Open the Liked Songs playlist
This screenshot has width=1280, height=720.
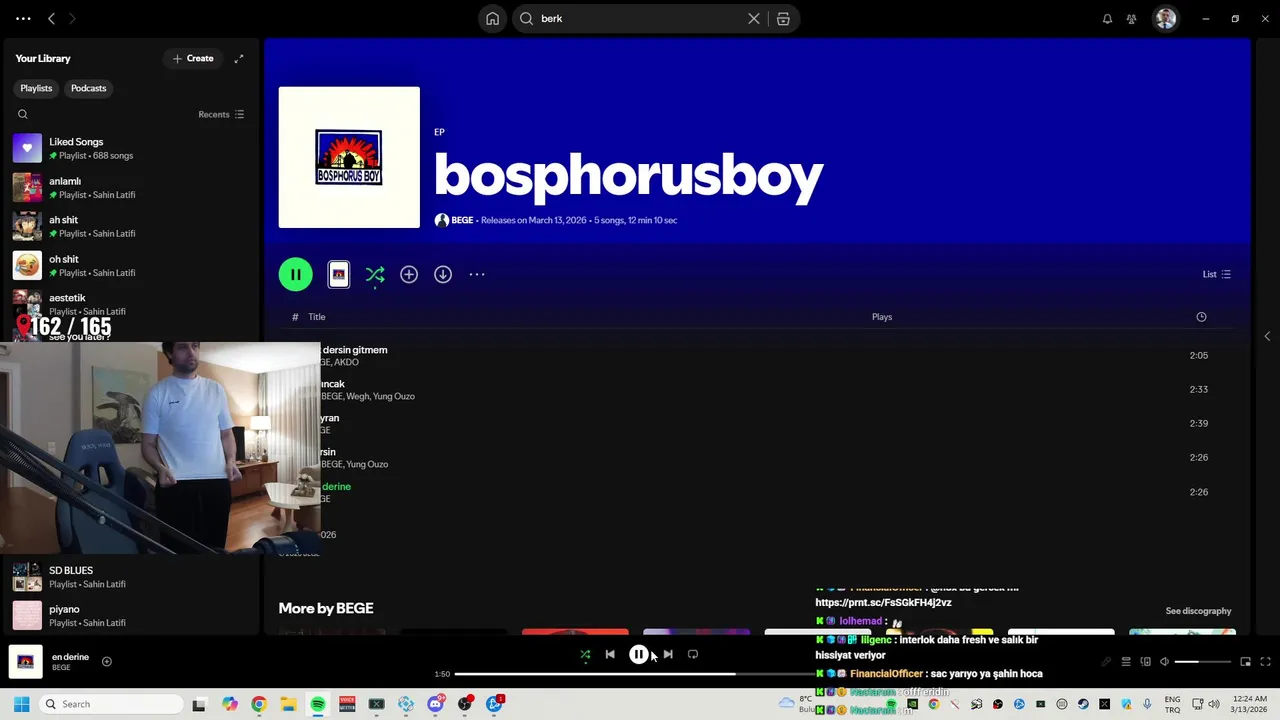(130, 149)
